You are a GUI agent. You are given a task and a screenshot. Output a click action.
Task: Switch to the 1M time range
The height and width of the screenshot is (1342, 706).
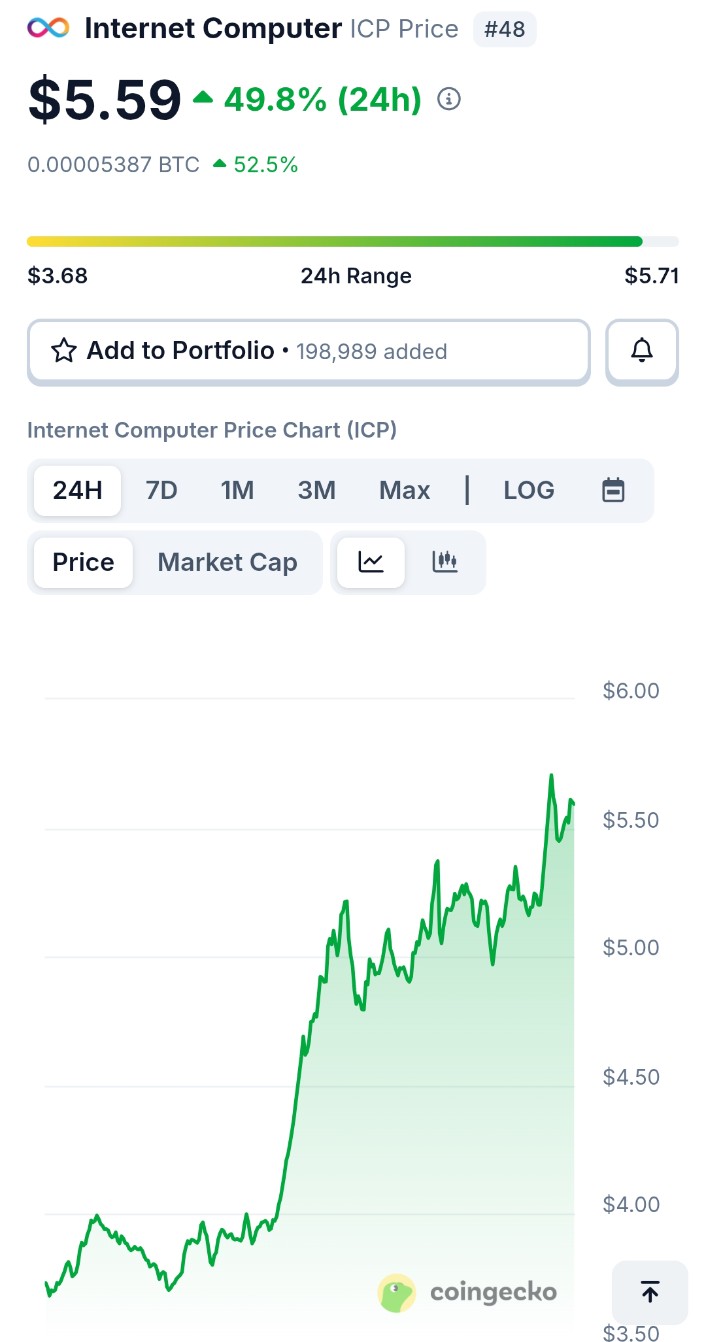point(237,490)
